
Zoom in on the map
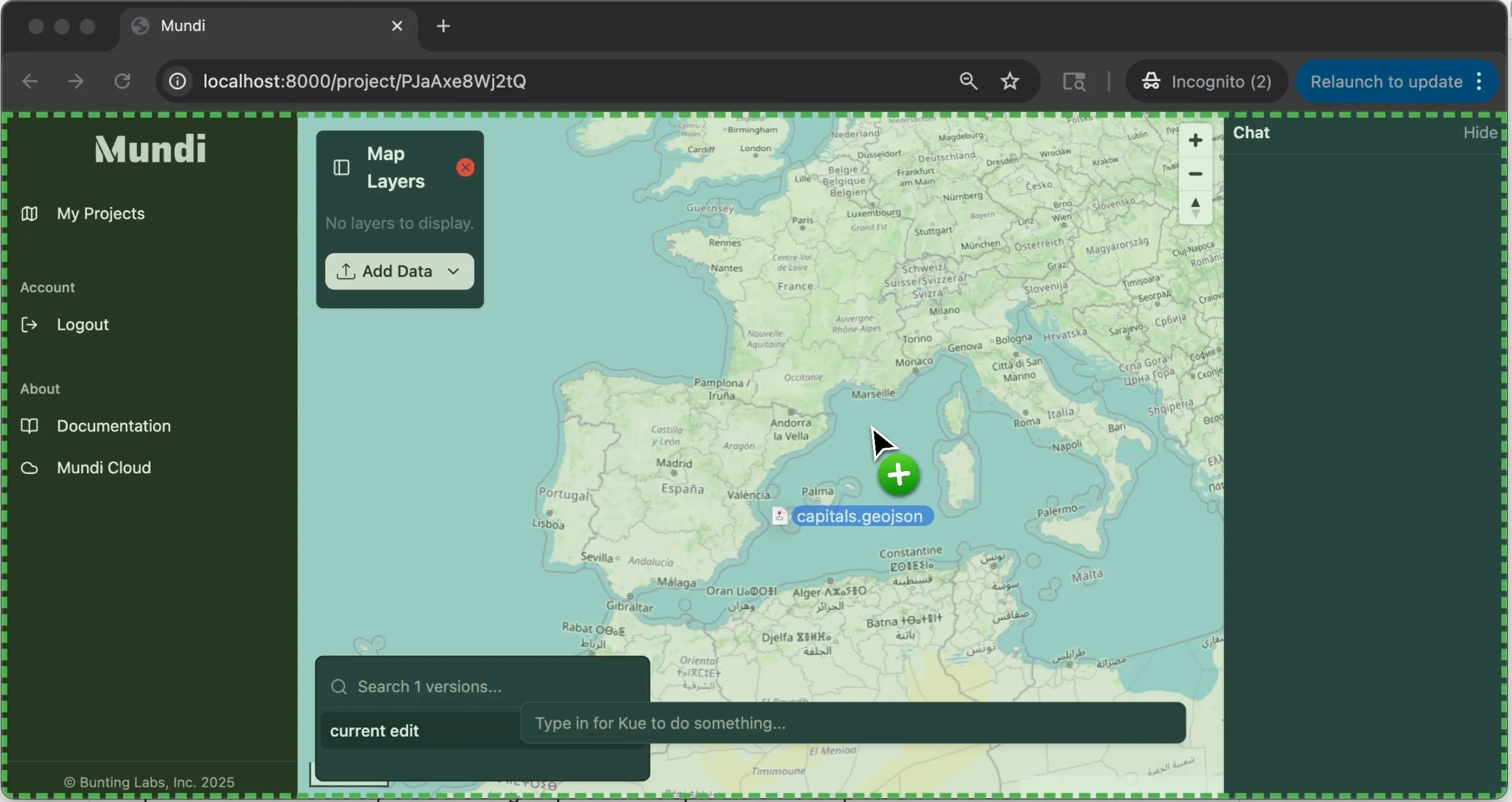click(1195, 140)
